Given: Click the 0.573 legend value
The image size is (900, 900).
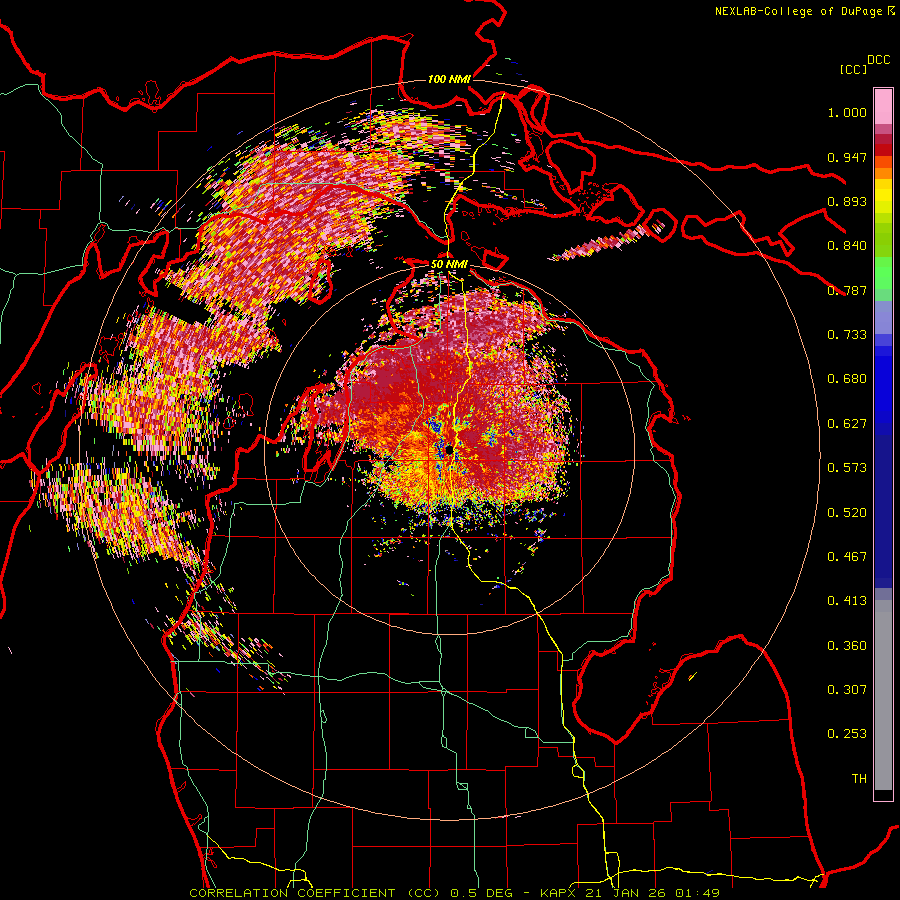Looking at the screenshot, I should tap(847, 468).
